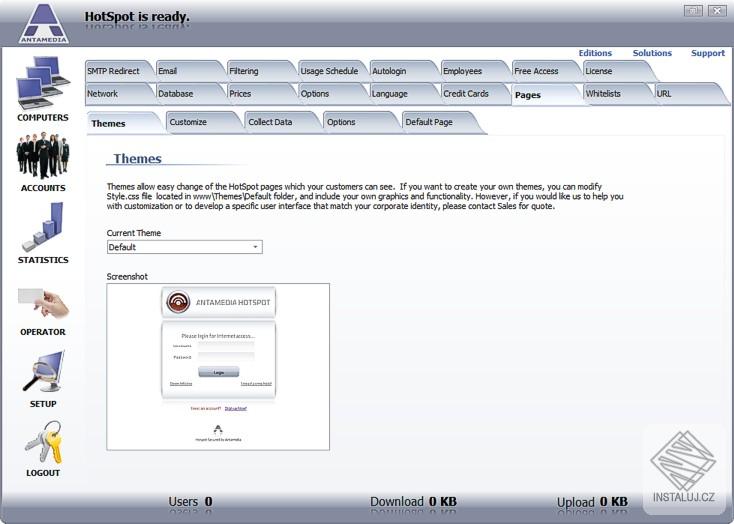
Task: Click the Logout keys icon
Action: coord(43,442)
